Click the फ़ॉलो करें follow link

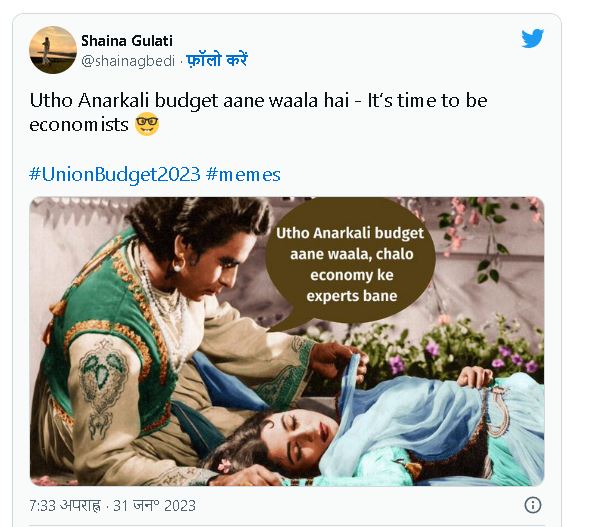[x=215, y=61]
